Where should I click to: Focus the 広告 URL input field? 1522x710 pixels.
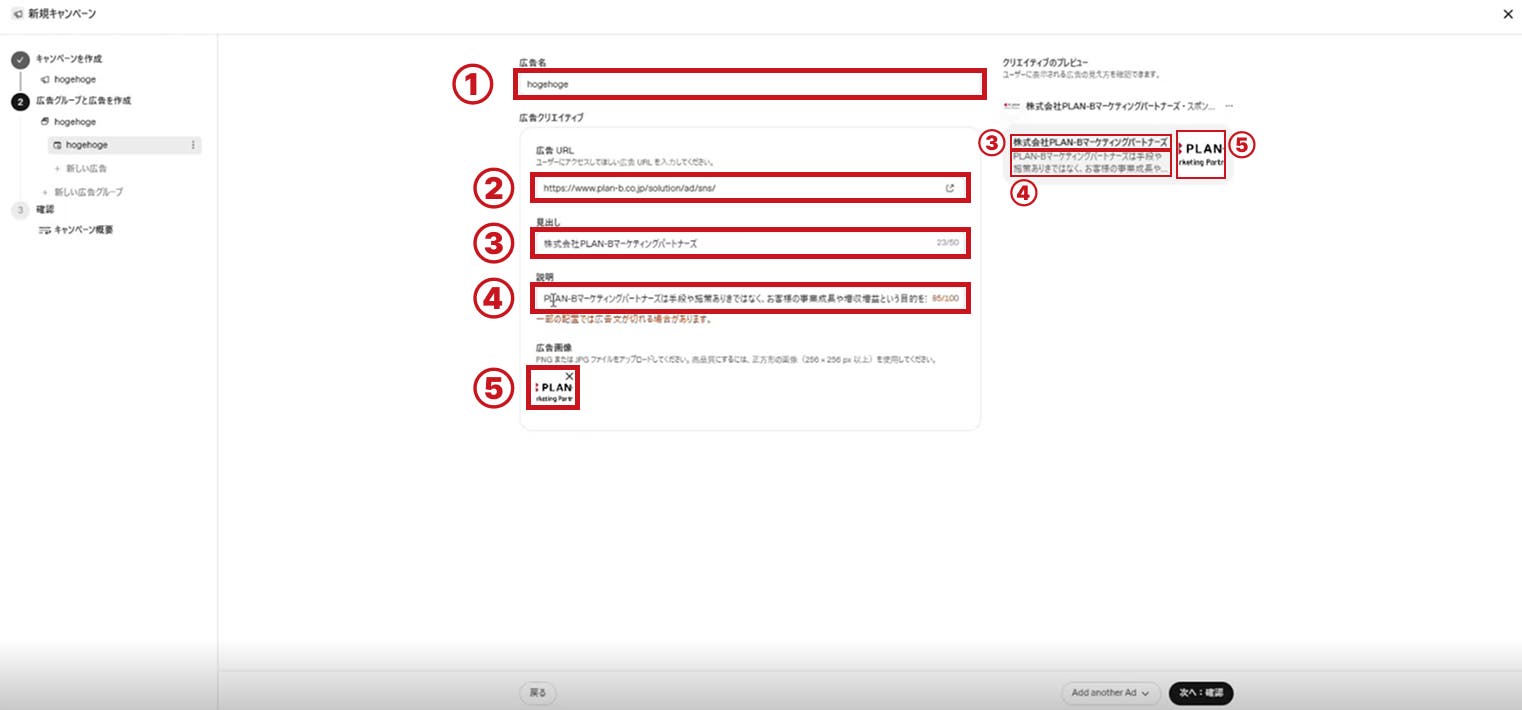coord(750,187)
